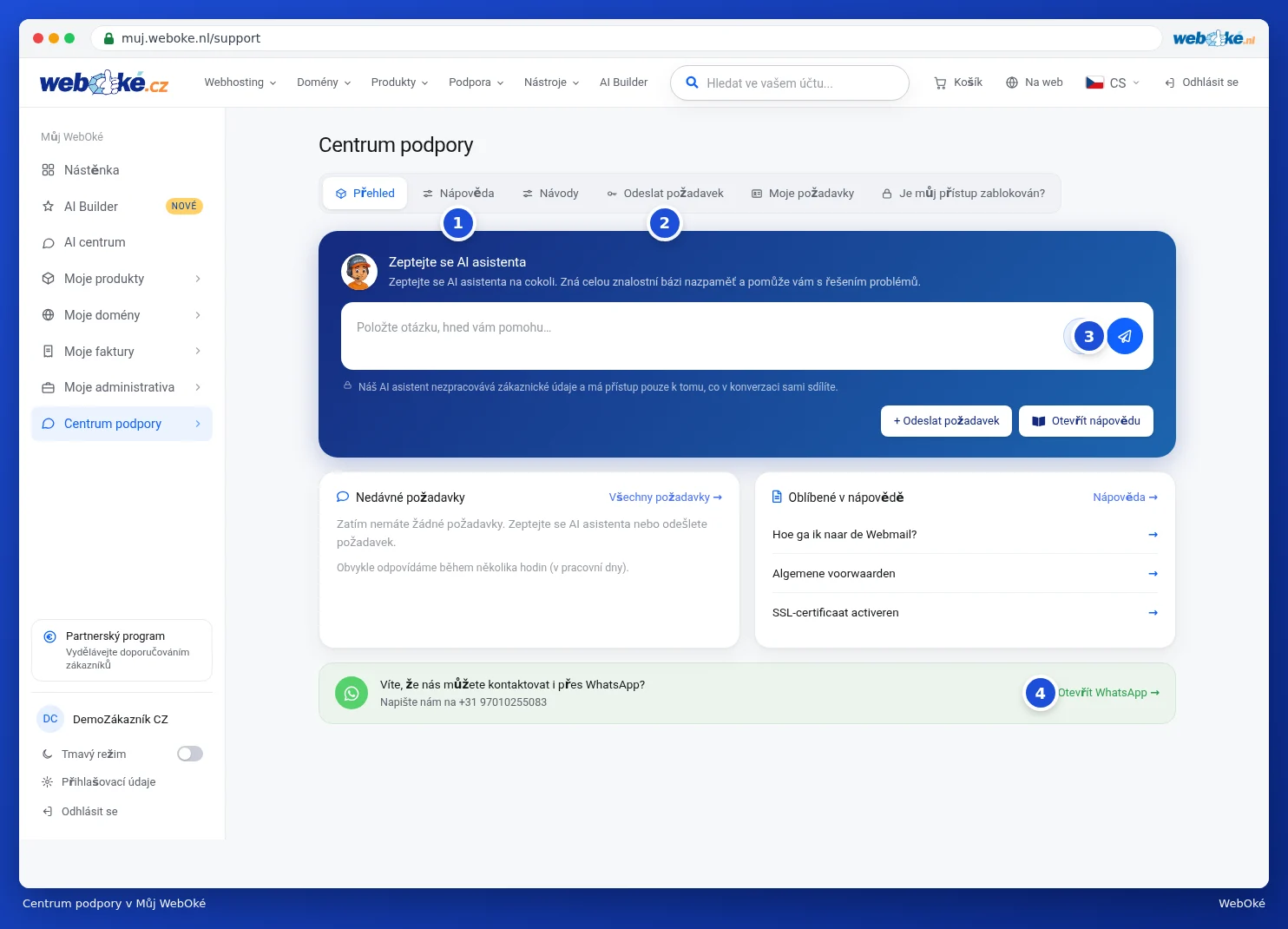Expand Moje administrativa in sidebar
The height and width of the screenshot is (929, 1288).
(x=122, y=387)
